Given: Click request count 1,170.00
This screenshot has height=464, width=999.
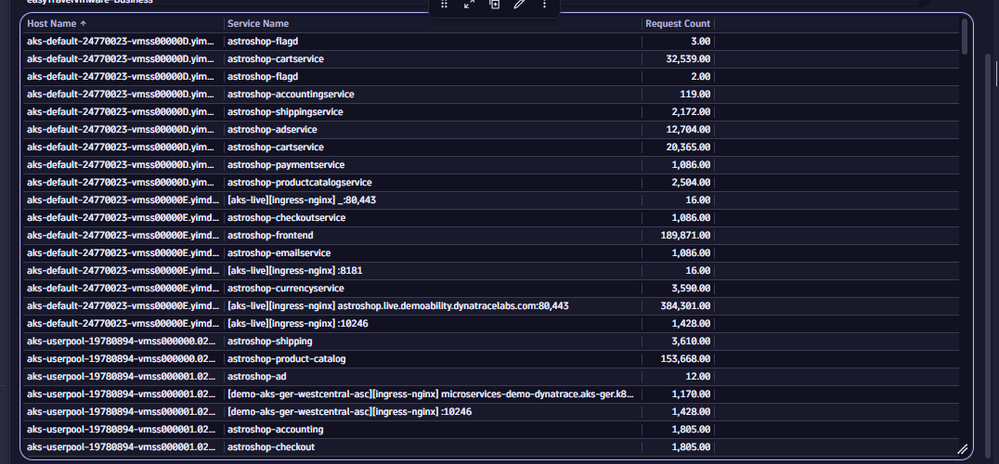Looking at the screenshot, I should 691,395.
